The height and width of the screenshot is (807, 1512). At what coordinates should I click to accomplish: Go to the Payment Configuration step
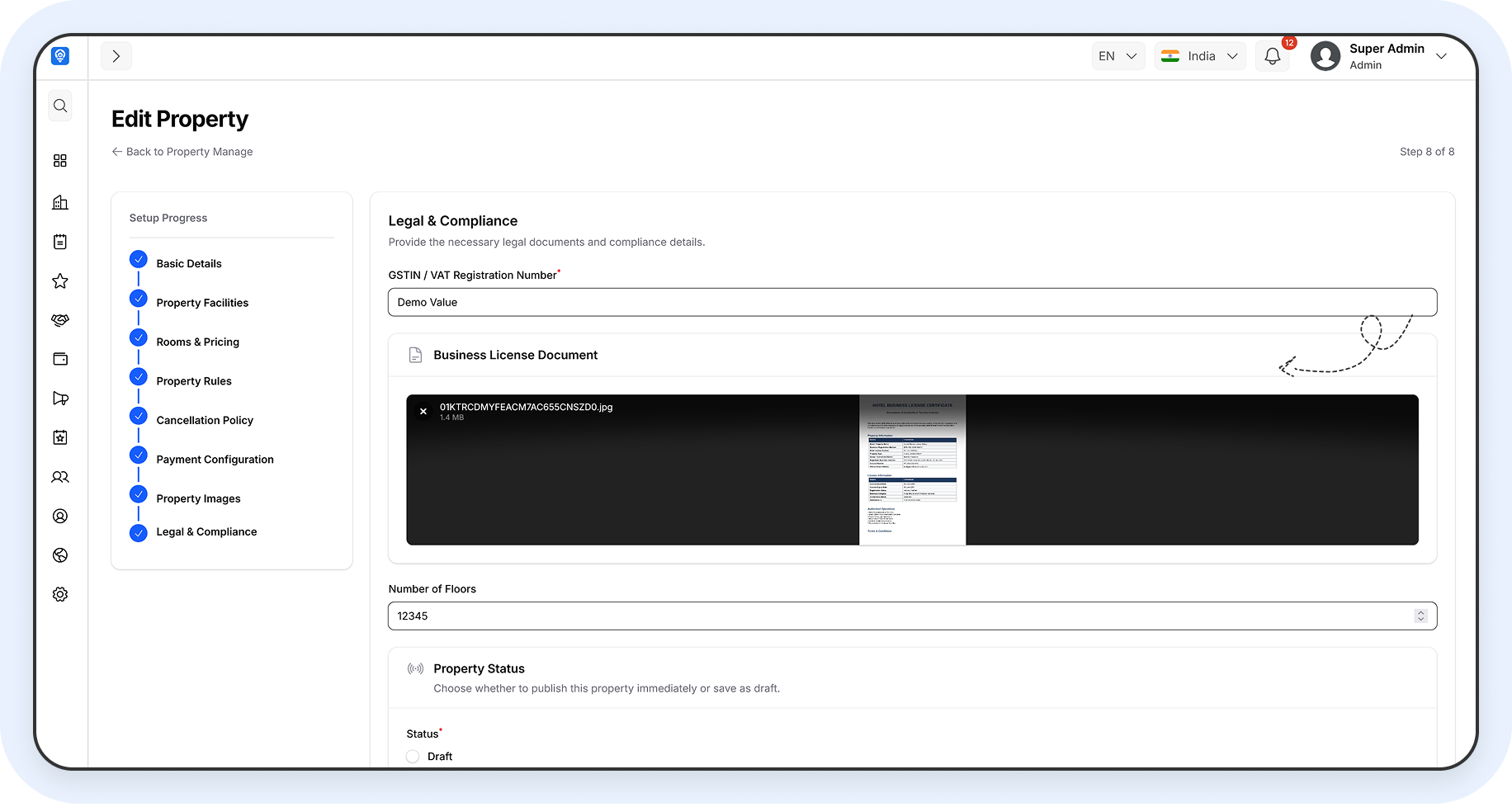tap(215, 460)
